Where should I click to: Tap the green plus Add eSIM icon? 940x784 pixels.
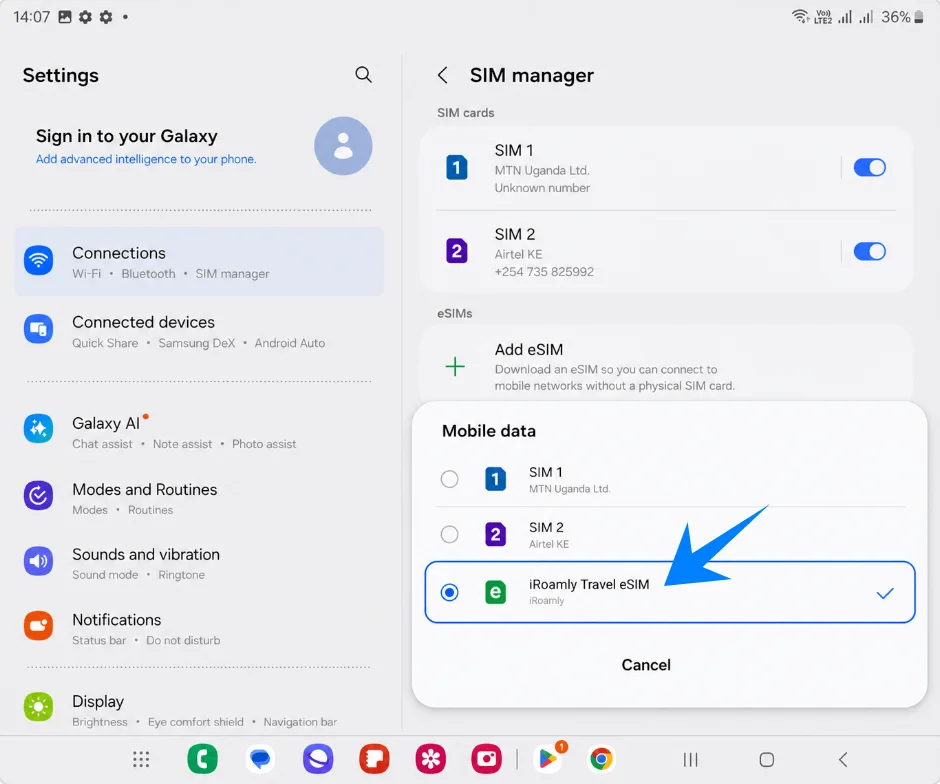tap(455, 366)
